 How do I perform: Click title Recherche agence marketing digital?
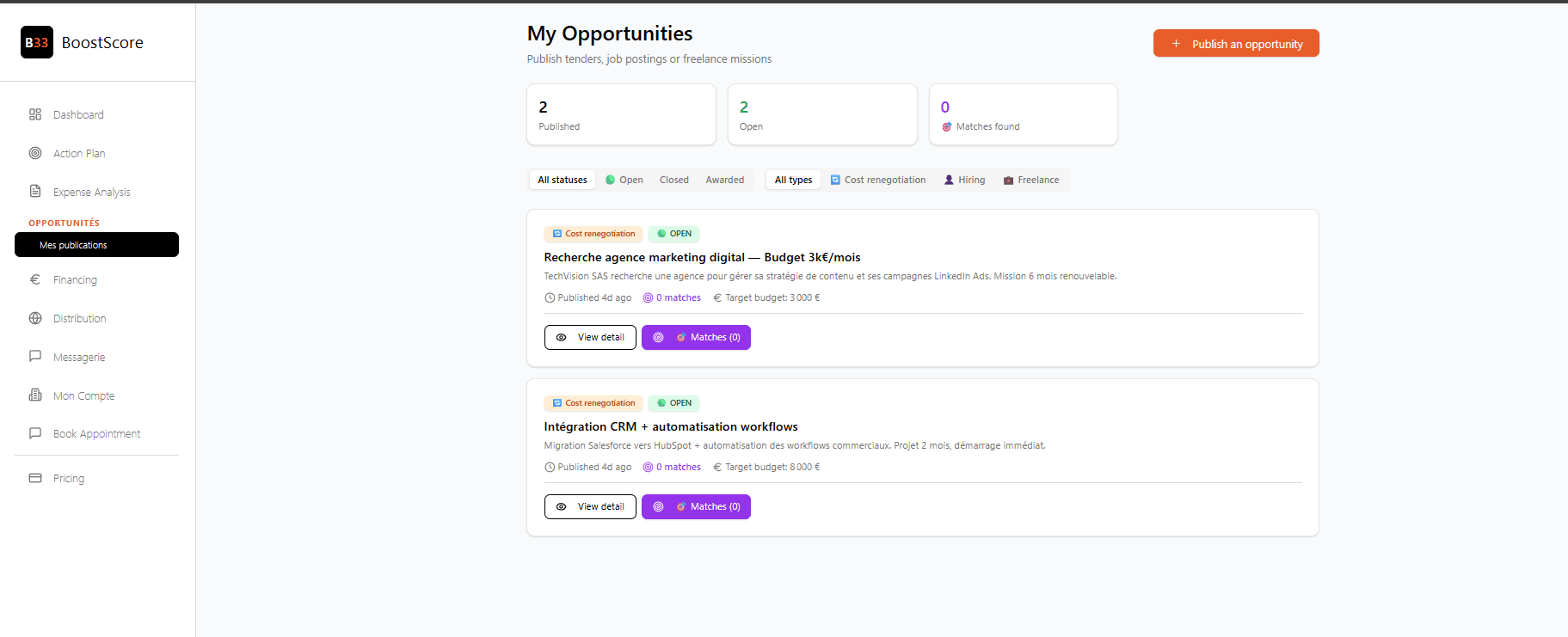tap(702, 257)
